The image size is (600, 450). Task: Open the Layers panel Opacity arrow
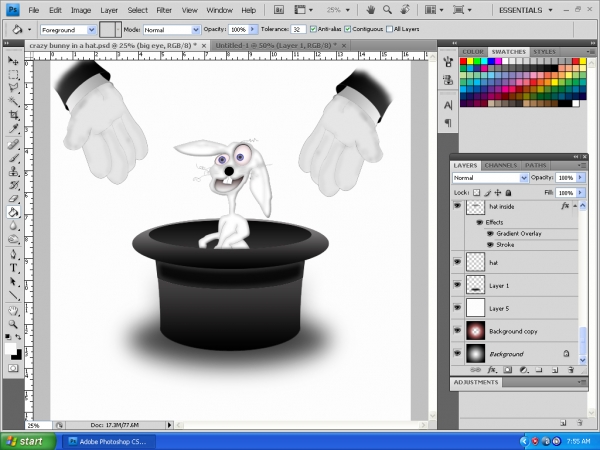click(x=580, y=178)
